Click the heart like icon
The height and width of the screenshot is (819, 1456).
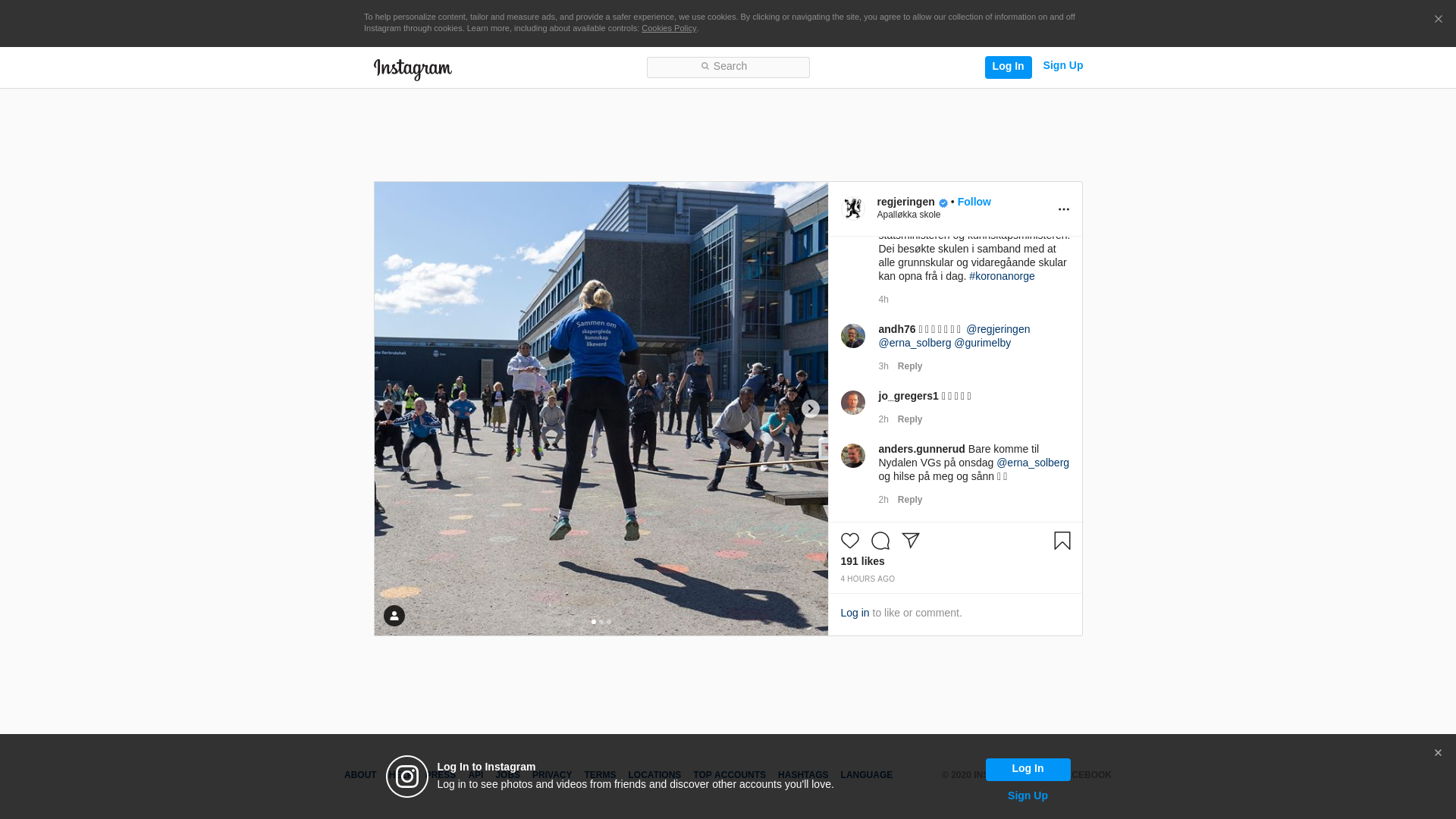850,541
